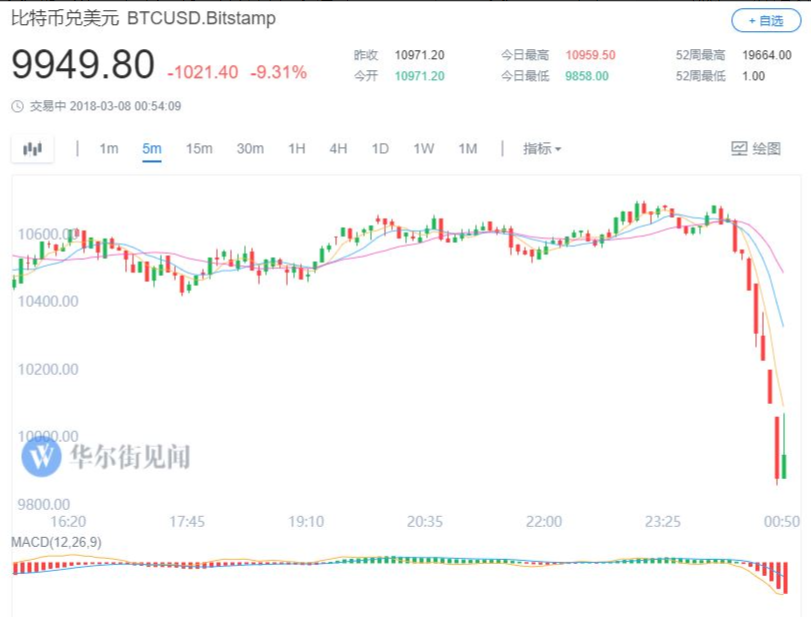Image resolution: width=811 pixels, height=617 pixels.
Task: Switch the chart to 30m
Action: pyautogui.click(x=250, y=149)
